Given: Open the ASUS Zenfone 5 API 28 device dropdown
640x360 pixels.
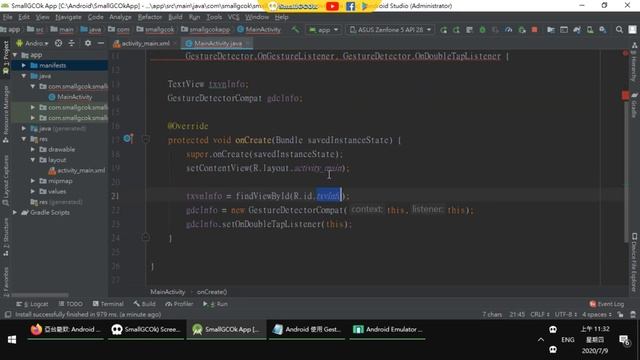Looking at the screenshot, I should pyautogui.click(x=390, y=30).
